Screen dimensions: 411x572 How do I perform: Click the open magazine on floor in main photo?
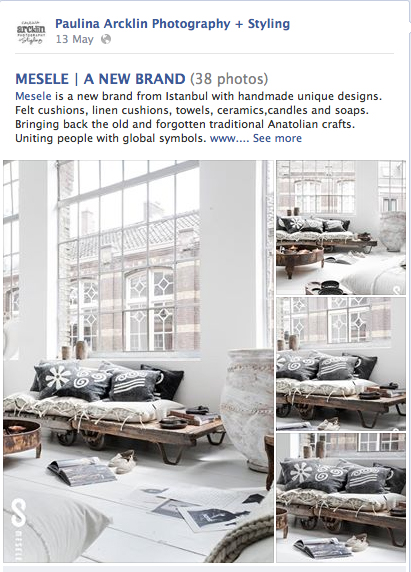(x=82, y=471)
